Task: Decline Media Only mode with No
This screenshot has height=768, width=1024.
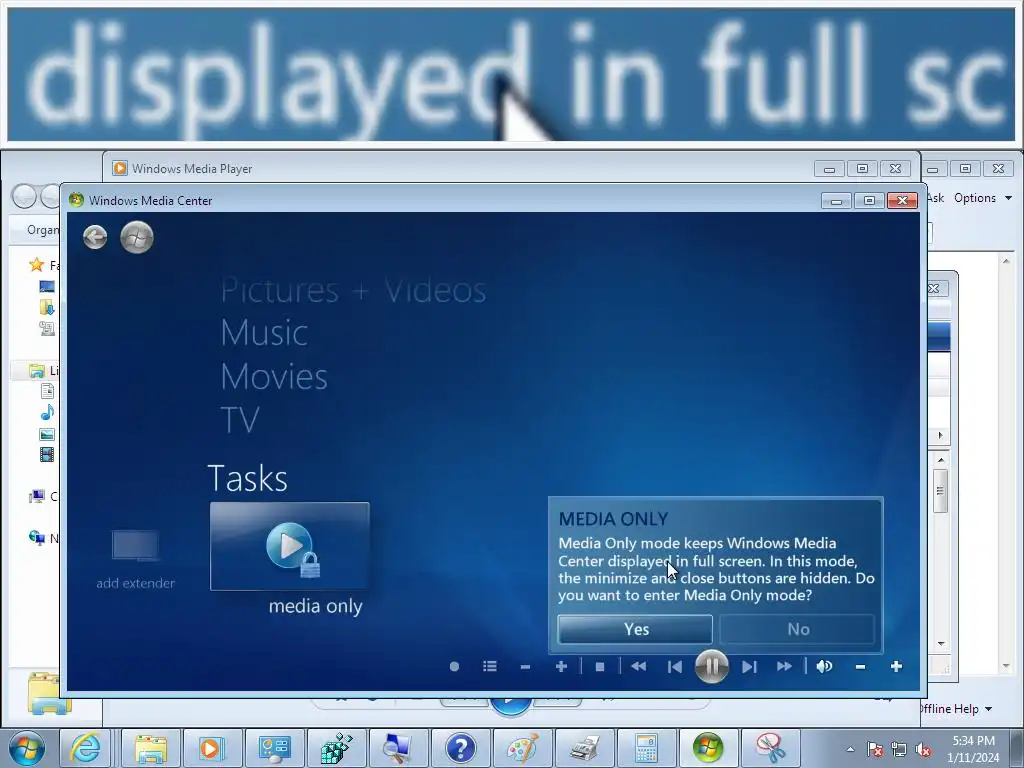Action: (x=797, y=629)
